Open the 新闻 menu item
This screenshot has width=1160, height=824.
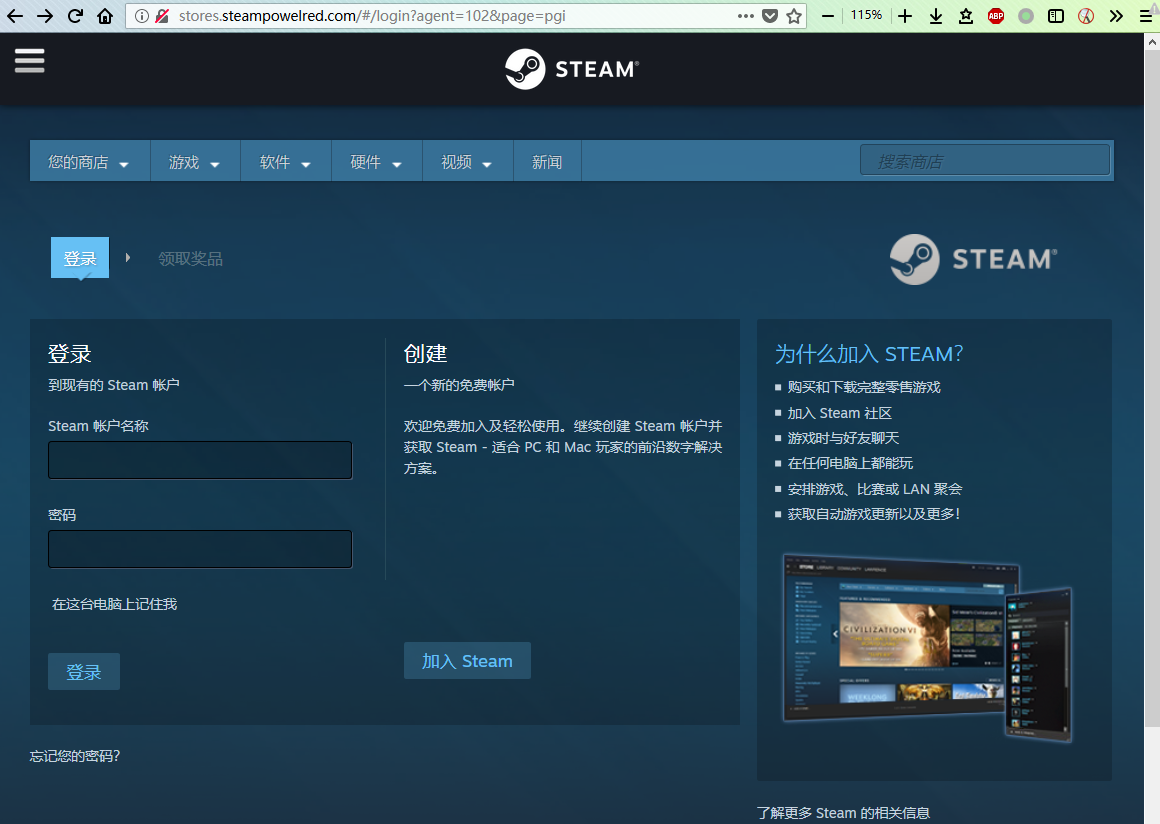click(x=547, y=162)
